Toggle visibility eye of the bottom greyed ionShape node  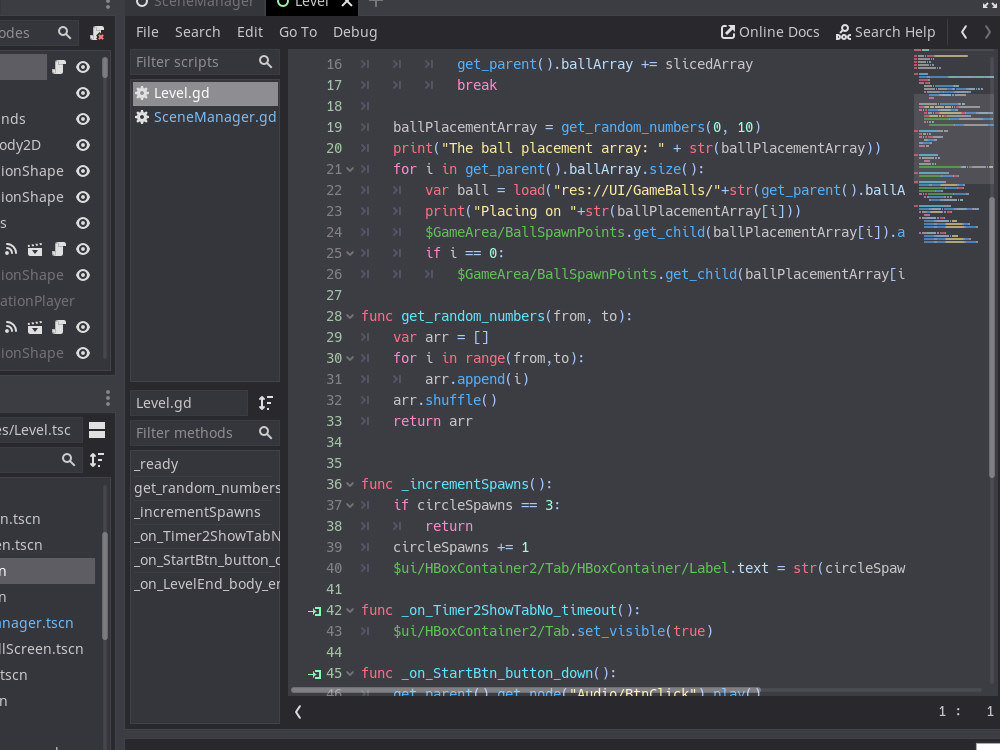point(83,353)
